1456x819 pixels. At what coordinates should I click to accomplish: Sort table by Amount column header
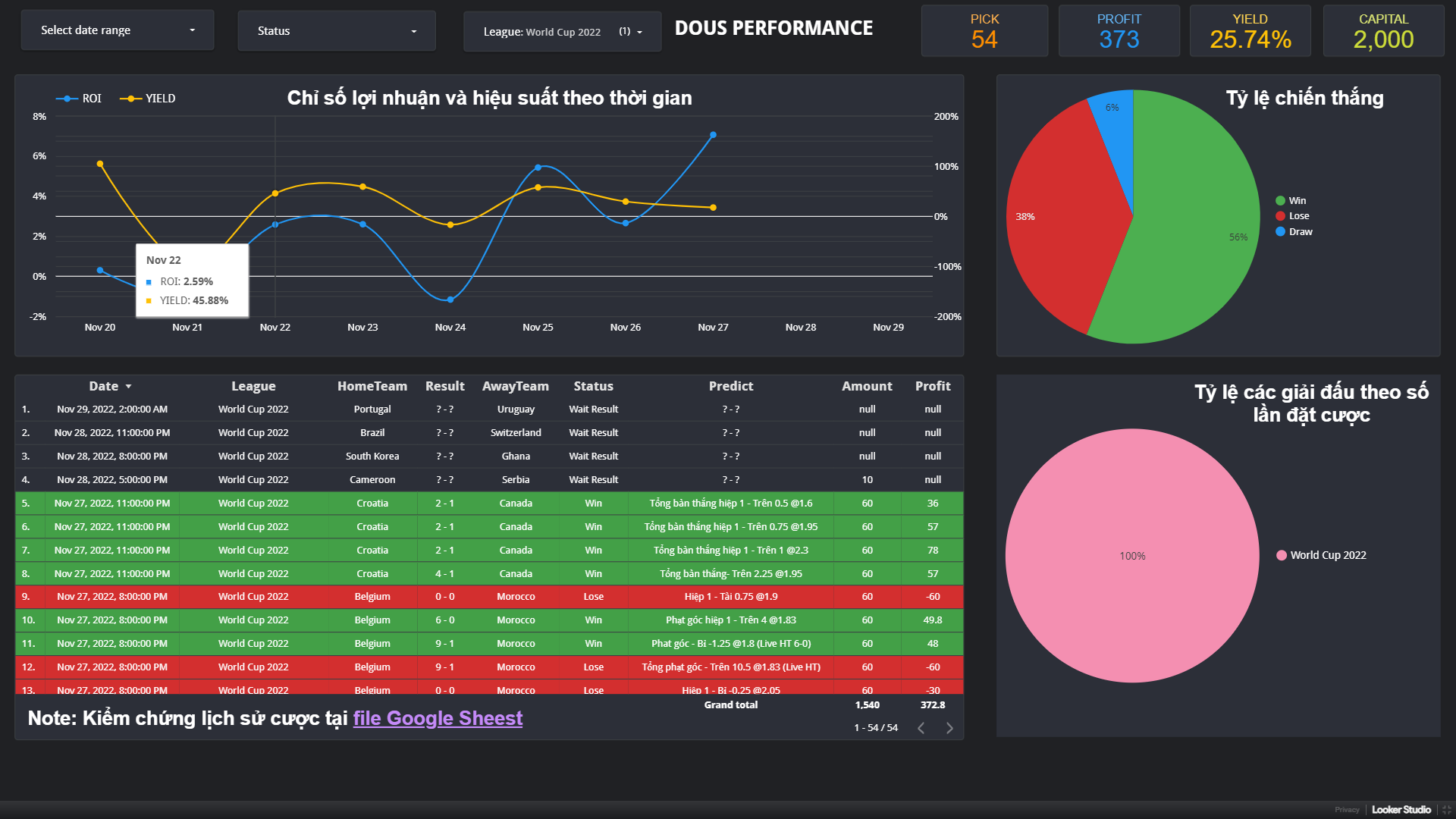click(x=866, y=386)
